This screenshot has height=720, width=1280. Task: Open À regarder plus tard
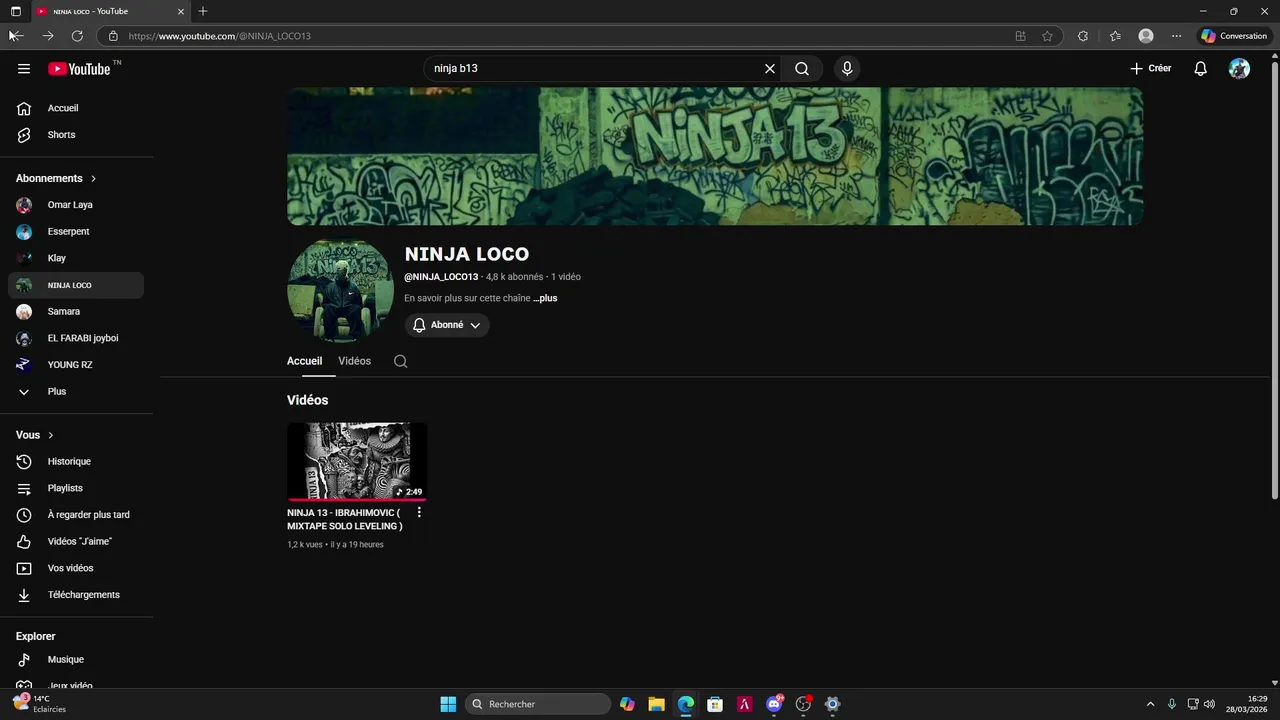(76, 515)
